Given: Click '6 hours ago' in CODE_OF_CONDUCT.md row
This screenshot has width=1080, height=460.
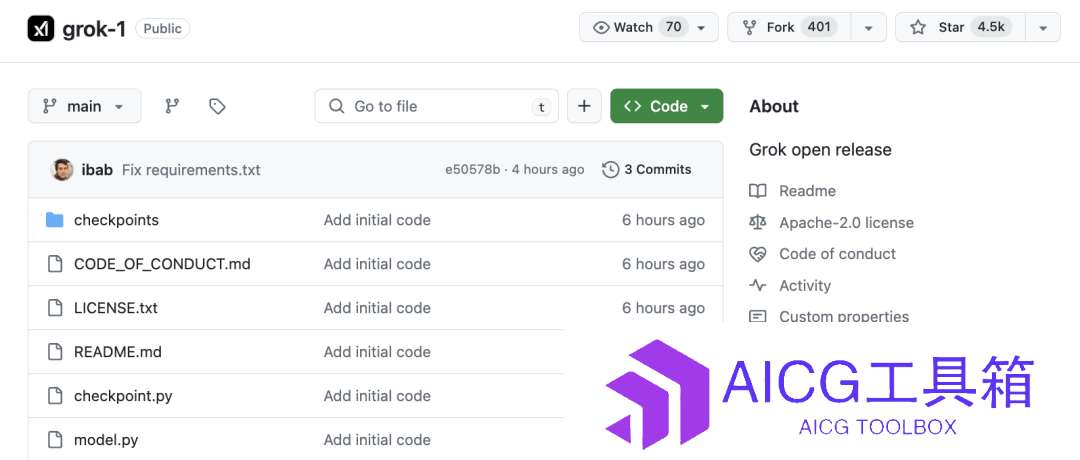Looking at the screenshot, I should 663,264.
